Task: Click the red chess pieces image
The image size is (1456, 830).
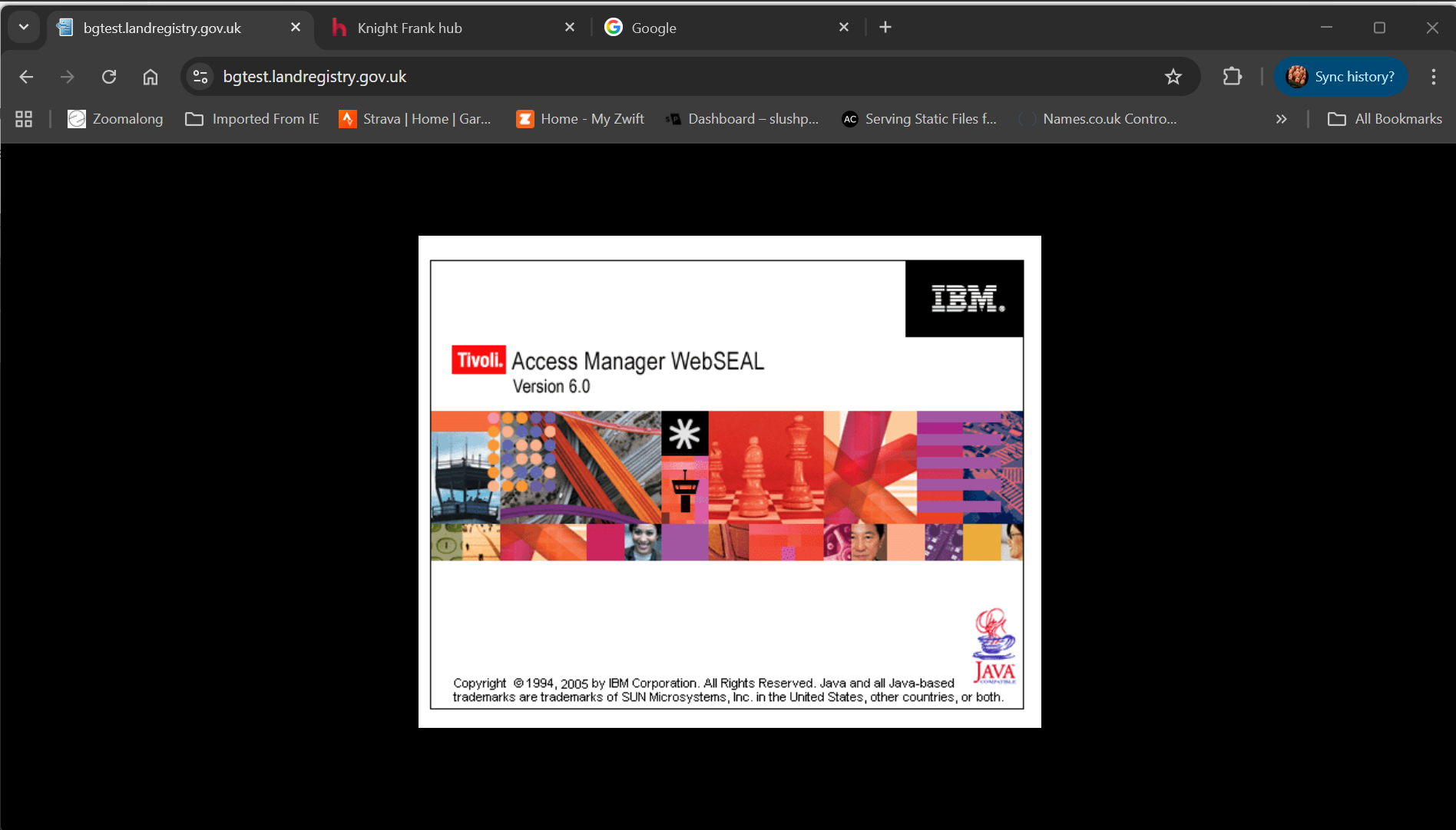Action: click(x=766, y=467)
